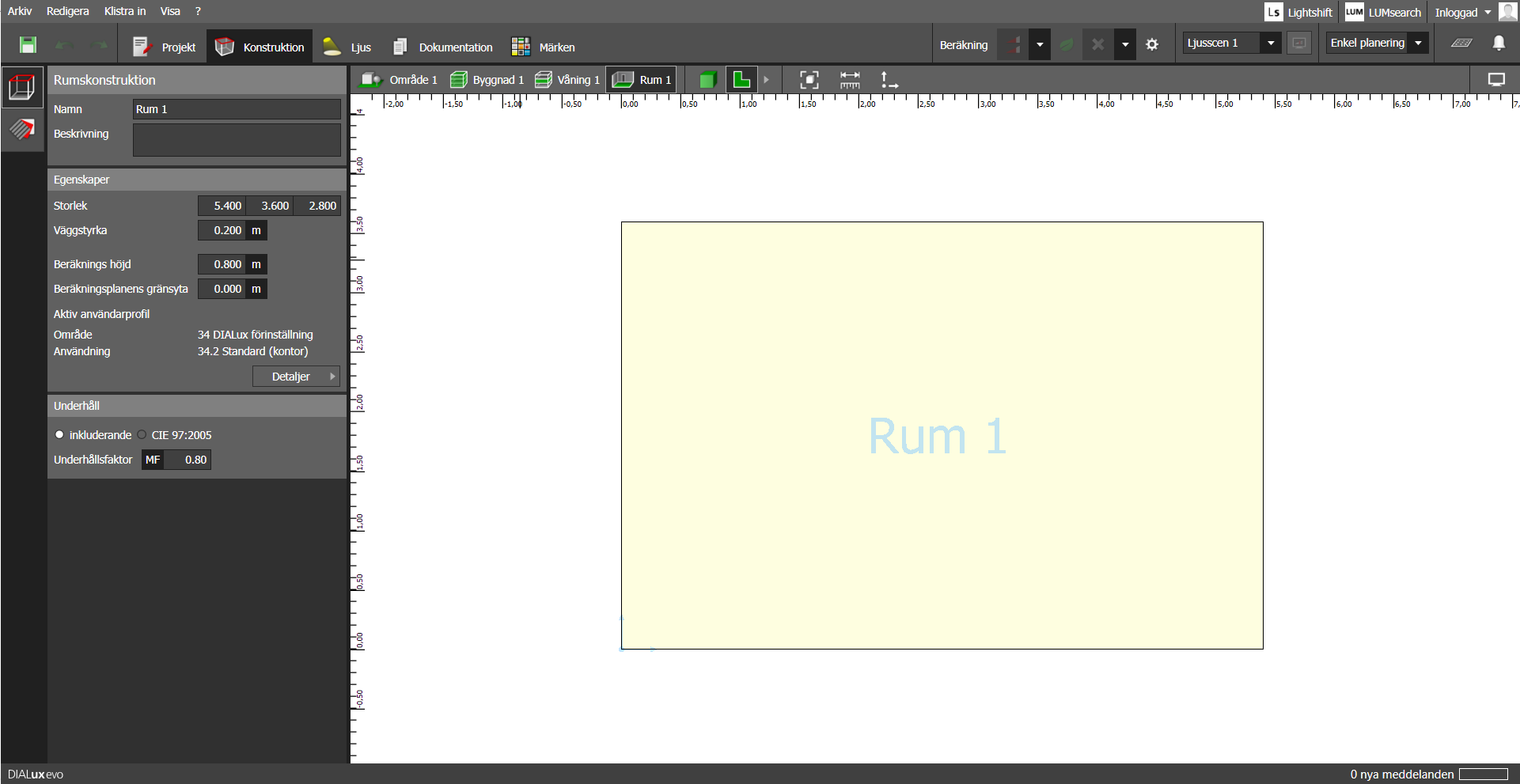The height and width of the screenshot is (784, 1520).
Task: Switch to the Konstruktion mode tab
Action: [x=260, y=47]
